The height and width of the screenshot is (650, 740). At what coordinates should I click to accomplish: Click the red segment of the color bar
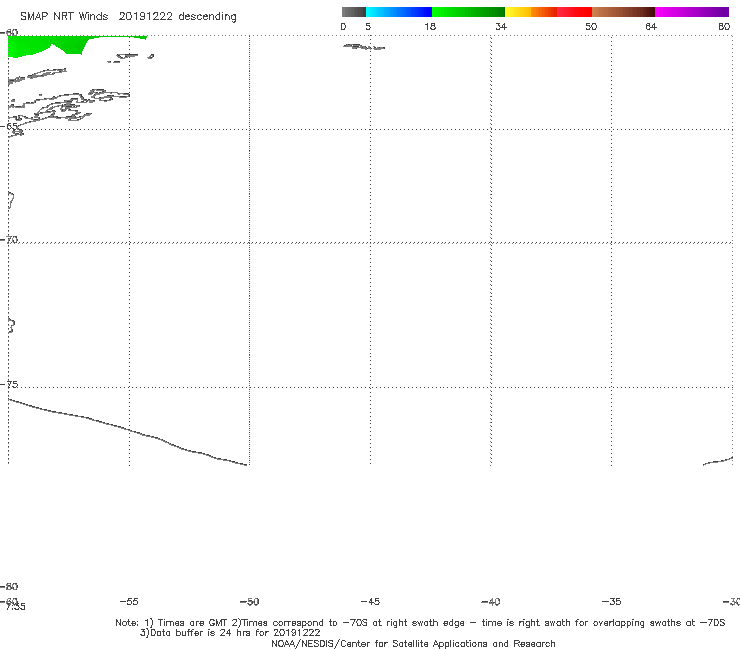pyautogui.click(x=574, y=12)
